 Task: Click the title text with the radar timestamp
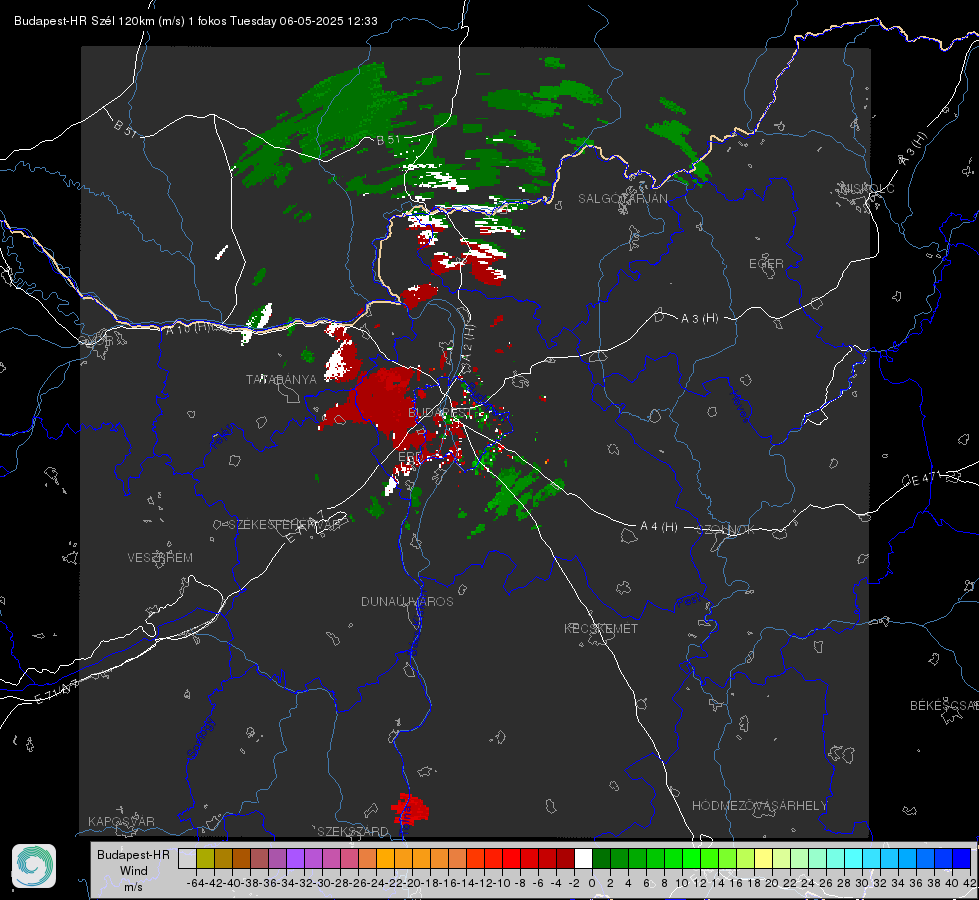point(195,21)
